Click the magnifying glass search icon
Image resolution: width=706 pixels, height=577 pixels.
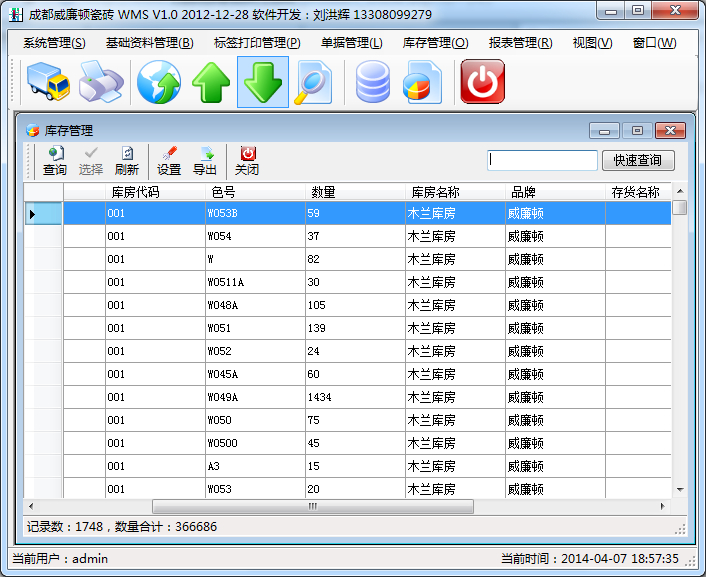coord(312,82)
